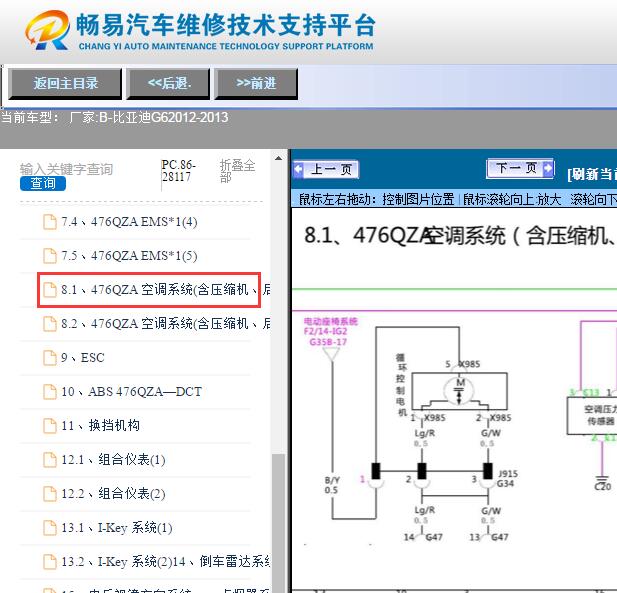Click document icon beside 7.5 entry
Screen dimensions: 617x593
(x=50, y=255)
